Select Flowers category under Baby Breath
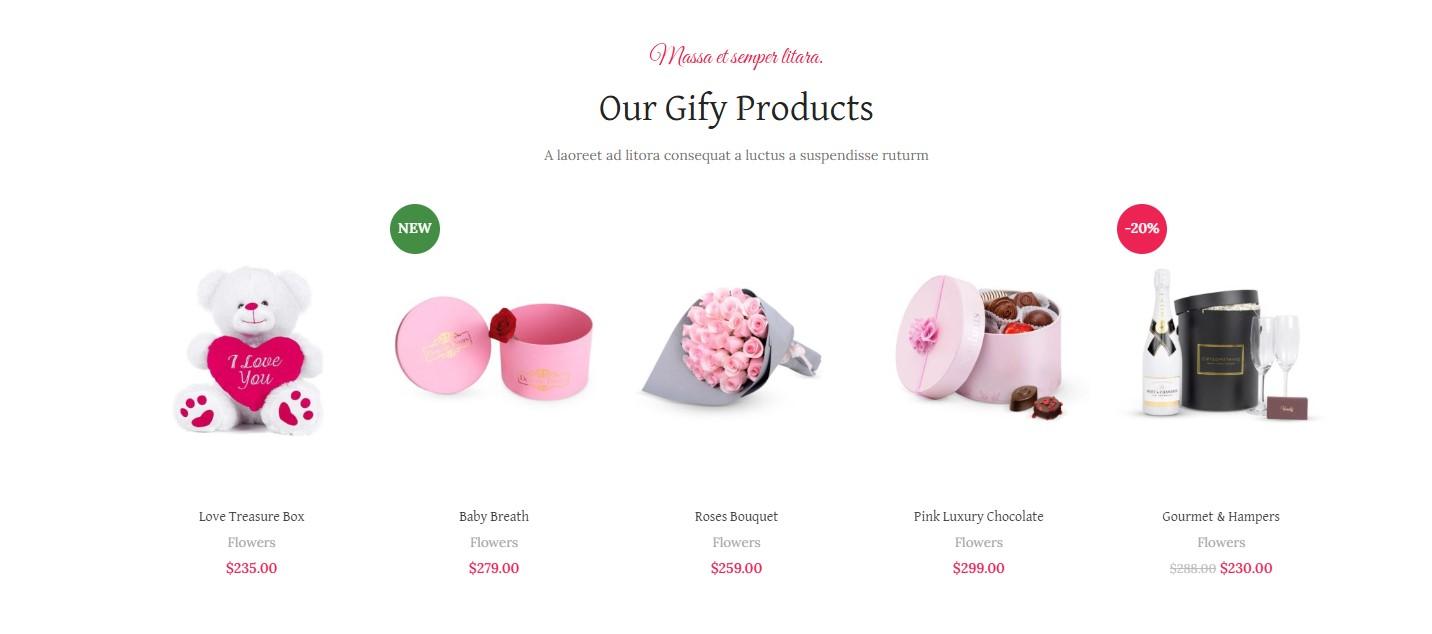Screen dimensions: 1432x634 (x=494, y=542)
